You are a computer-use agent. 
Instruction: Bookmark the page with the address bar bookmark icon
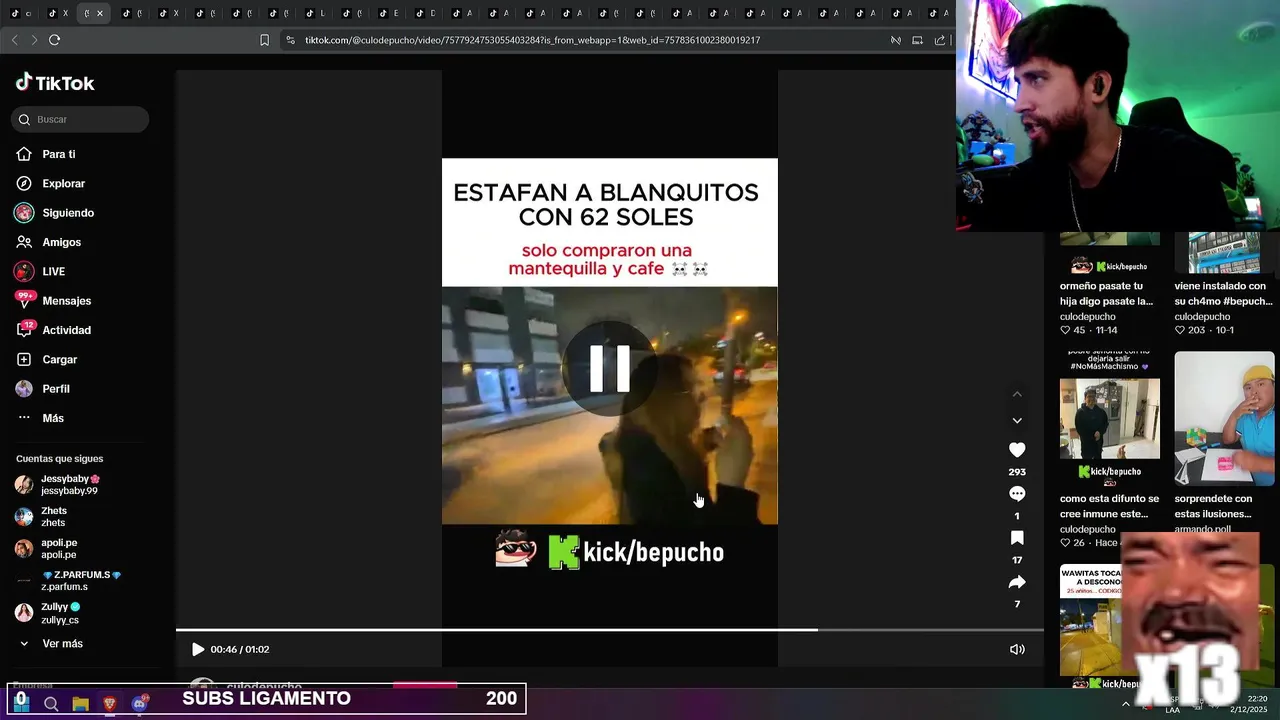pyautogui.click(x=264, y=40)
